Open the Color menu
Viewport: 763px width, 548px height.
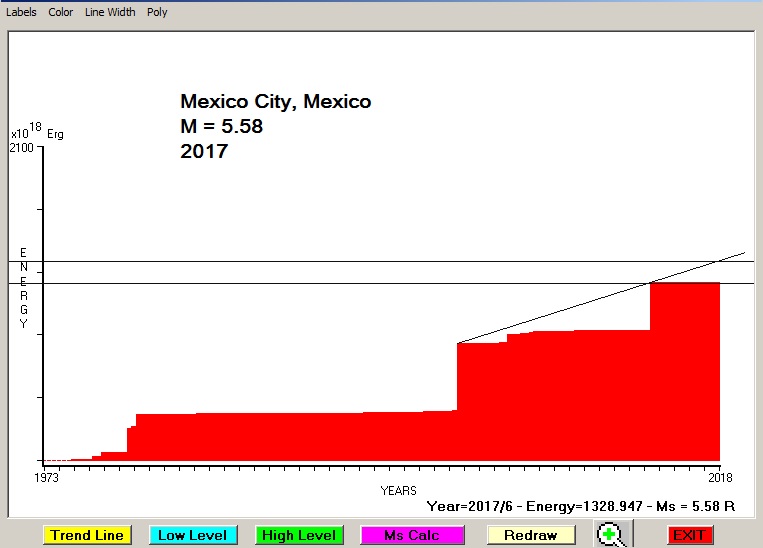61,12
